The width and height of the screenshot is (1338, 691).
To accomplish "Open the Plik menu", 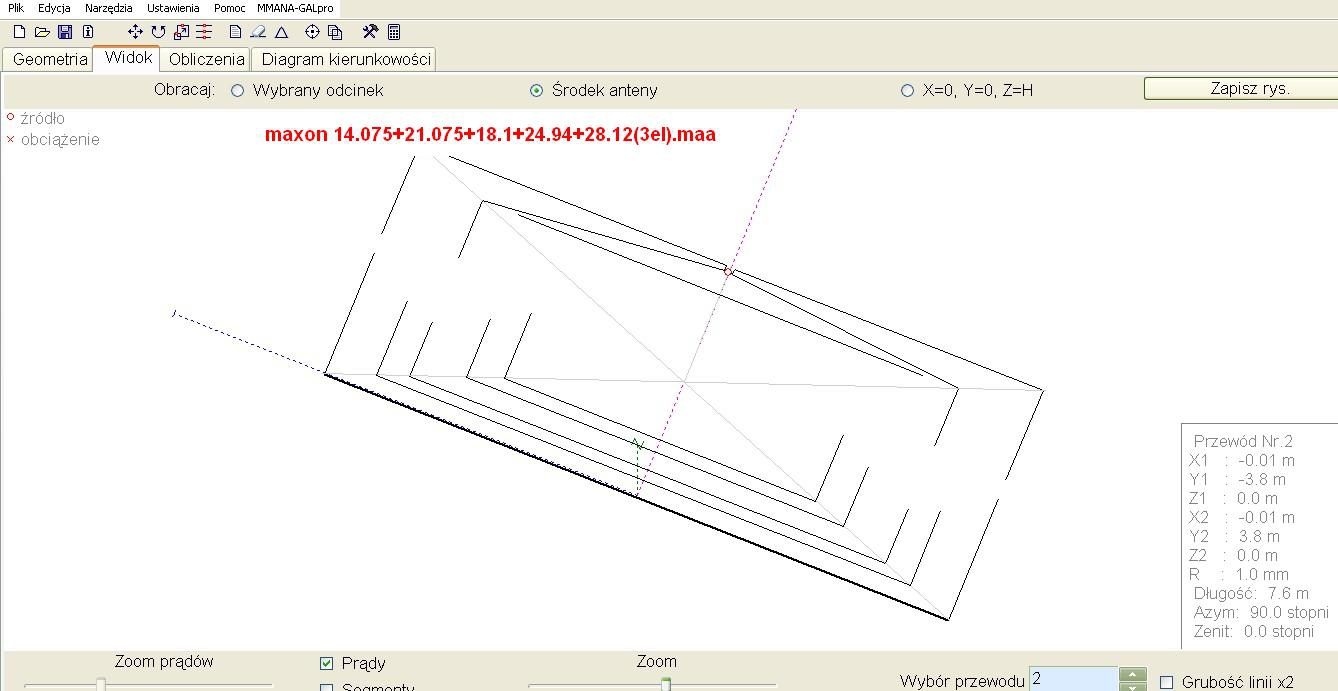I will pyautogui.click(x=16, y=8).
